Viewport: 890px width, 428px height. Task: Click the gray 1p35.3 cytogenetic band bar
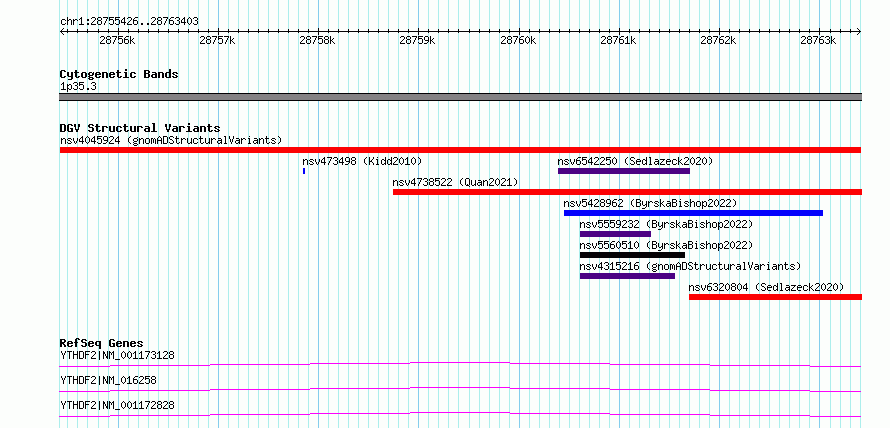[x=460, y=97]
